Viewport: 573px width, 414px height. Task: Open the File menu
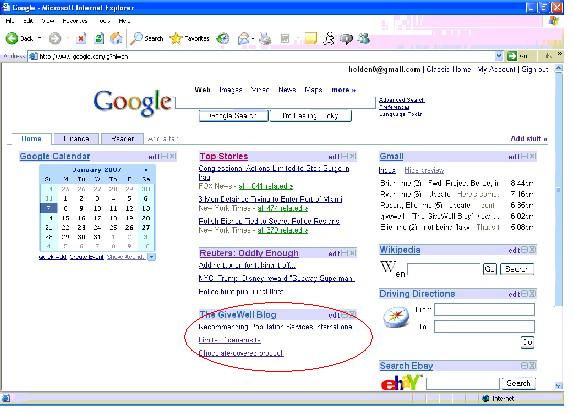(10, 21)
